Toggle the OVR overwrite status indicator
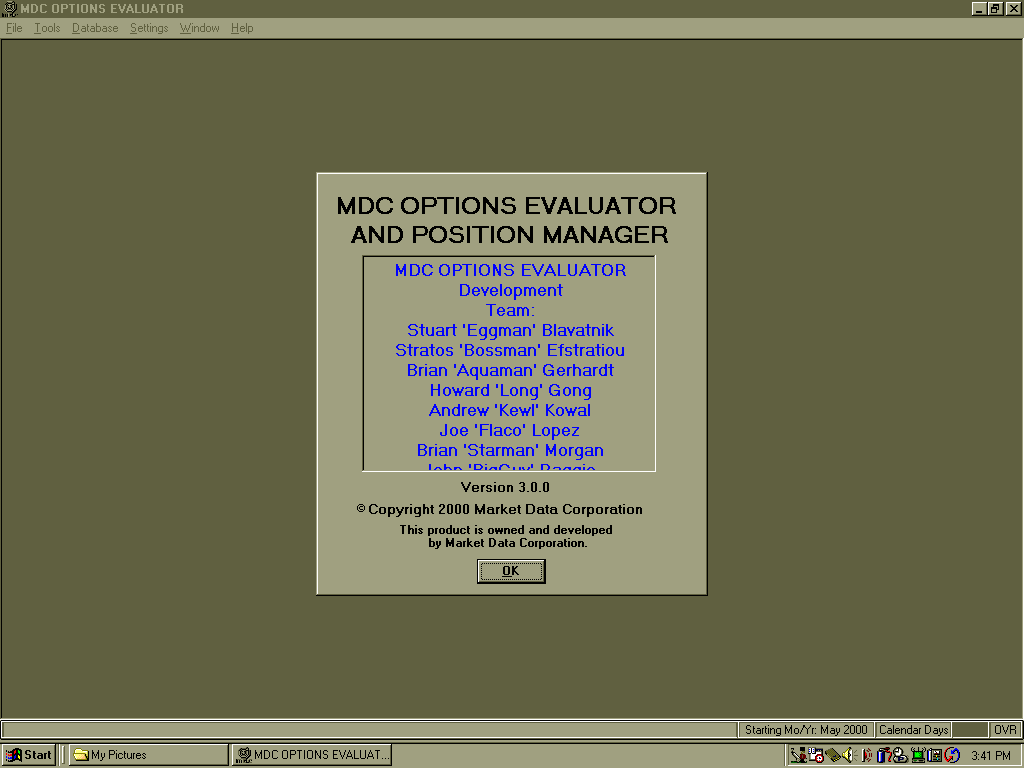The width and height of the screenshot is (1024, 768). [x=1004, y=730]
